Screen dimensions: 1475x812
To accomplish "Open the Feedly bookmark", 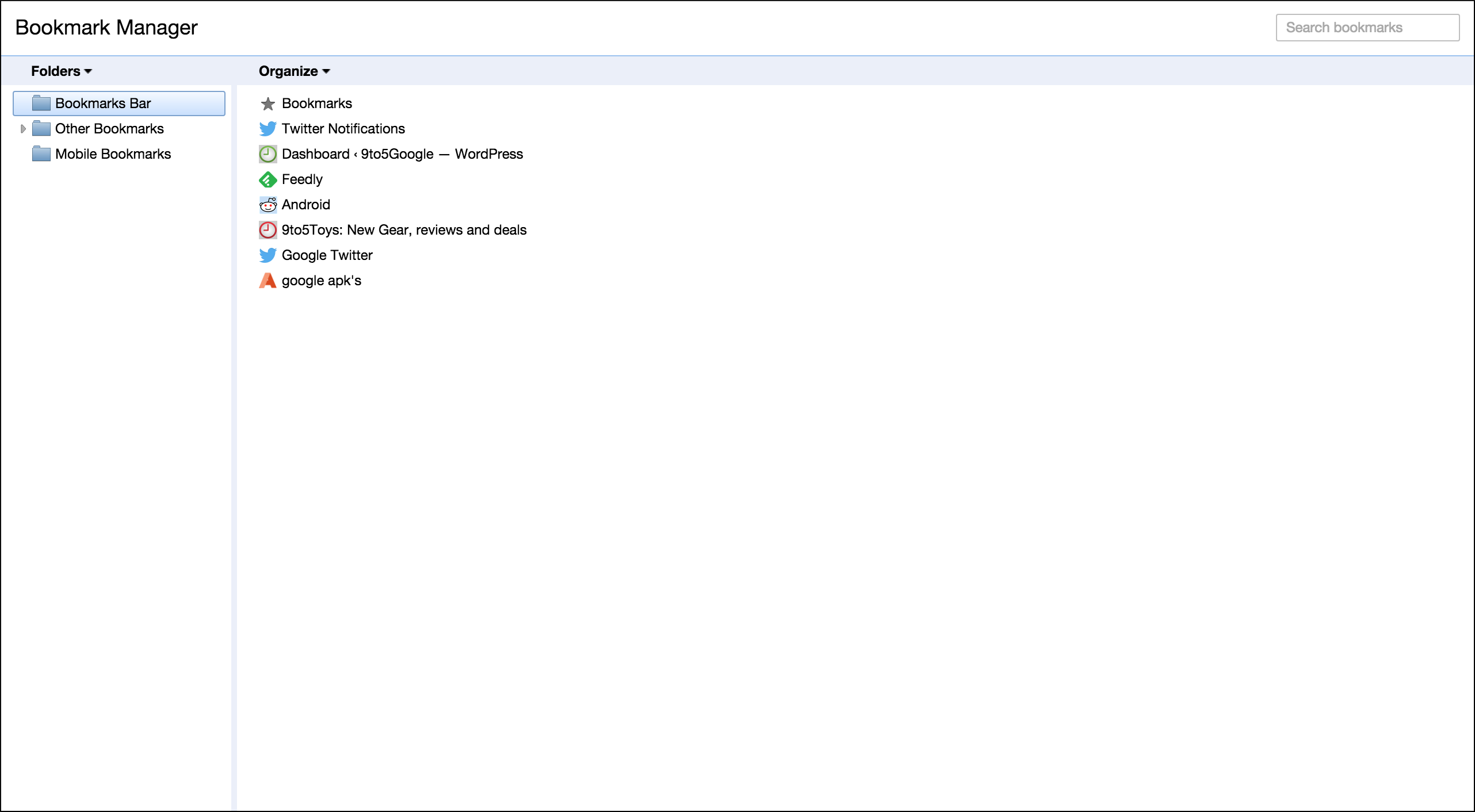I will [x=302, y=179].
